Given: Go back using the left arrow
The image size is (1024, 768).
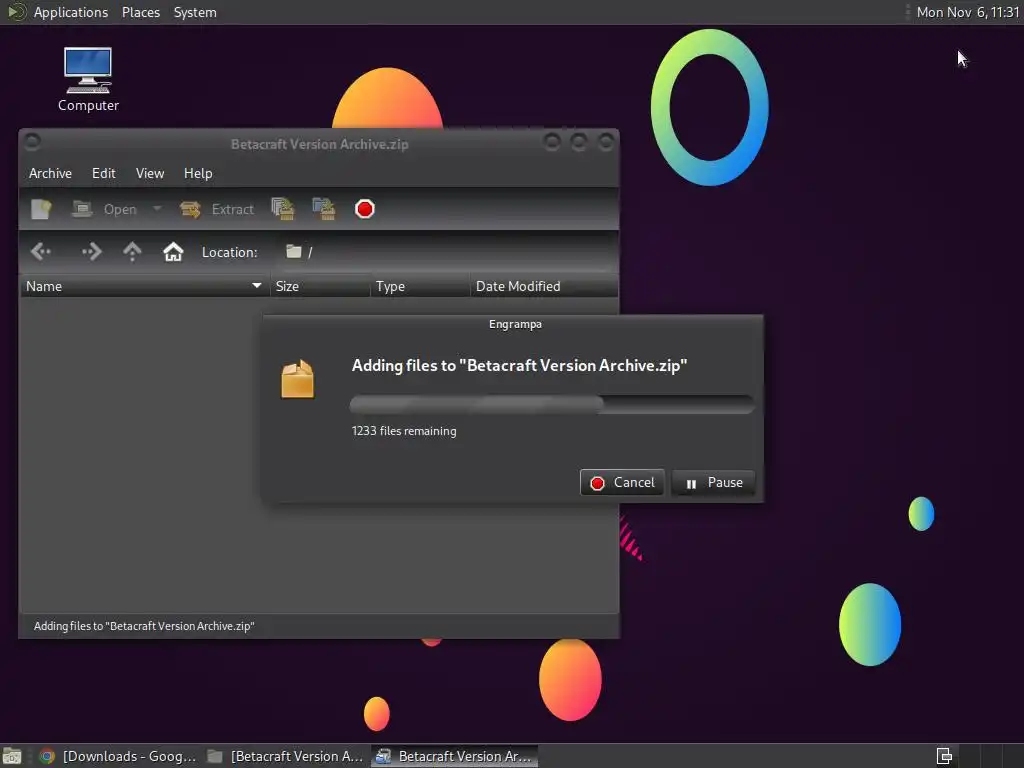Looking at the screenshot, I should [40, 251].
